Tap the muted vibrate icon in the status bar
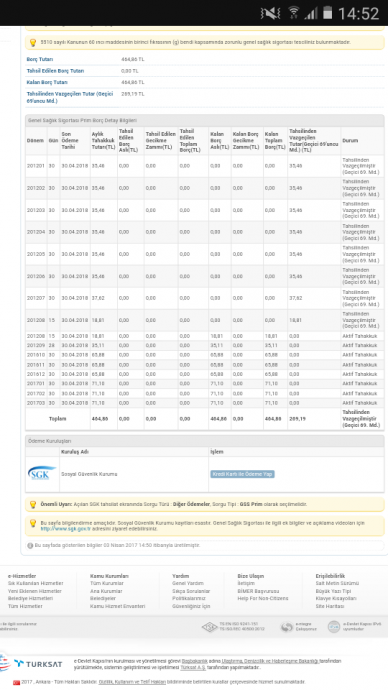The image size is (388, 690). pyautogui.click(x=270, y=13)
